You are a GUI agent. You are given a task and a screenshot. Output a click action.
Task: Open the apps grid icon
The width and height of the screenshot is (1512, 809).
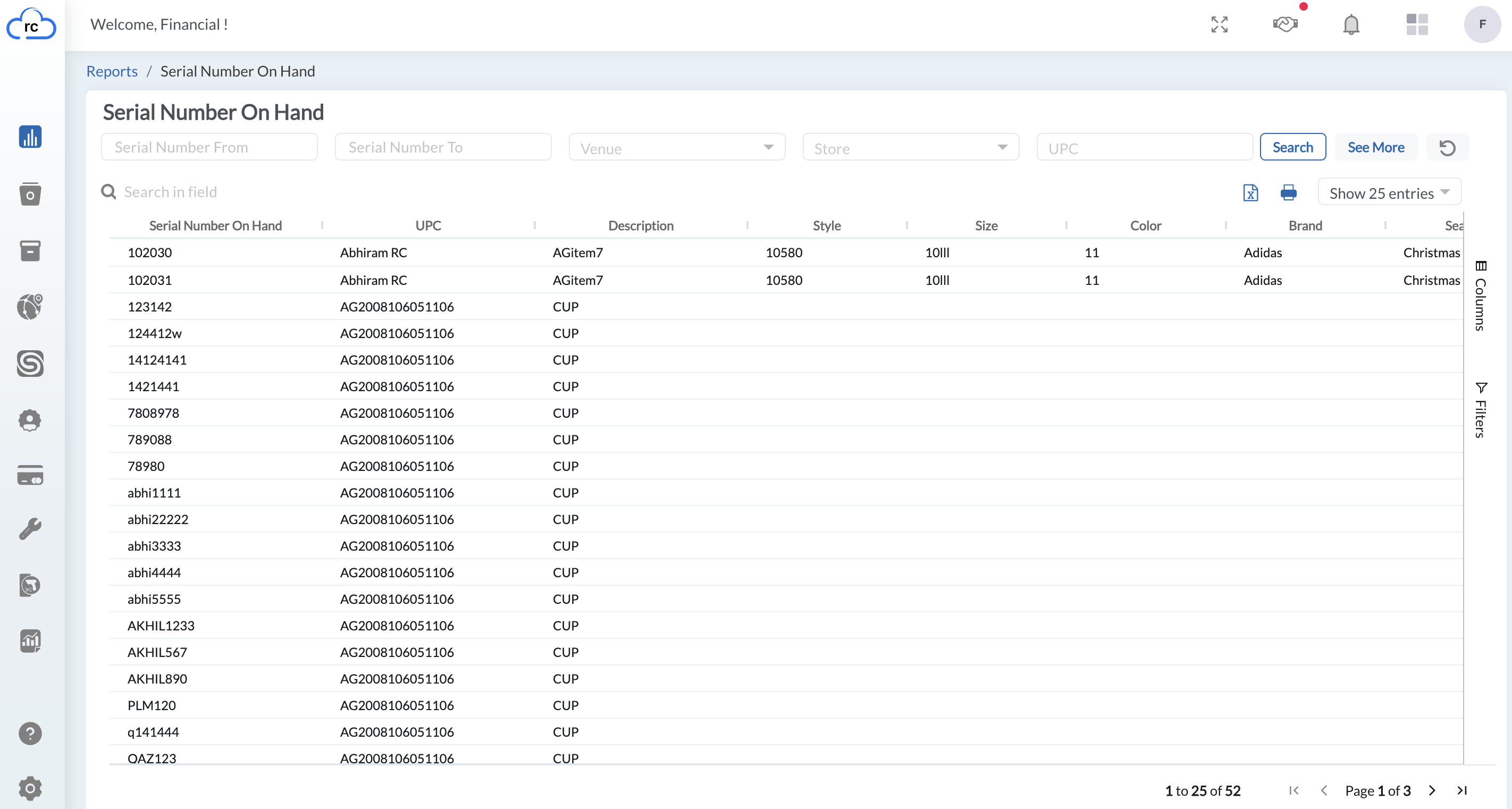click(x=1417, y=24)
